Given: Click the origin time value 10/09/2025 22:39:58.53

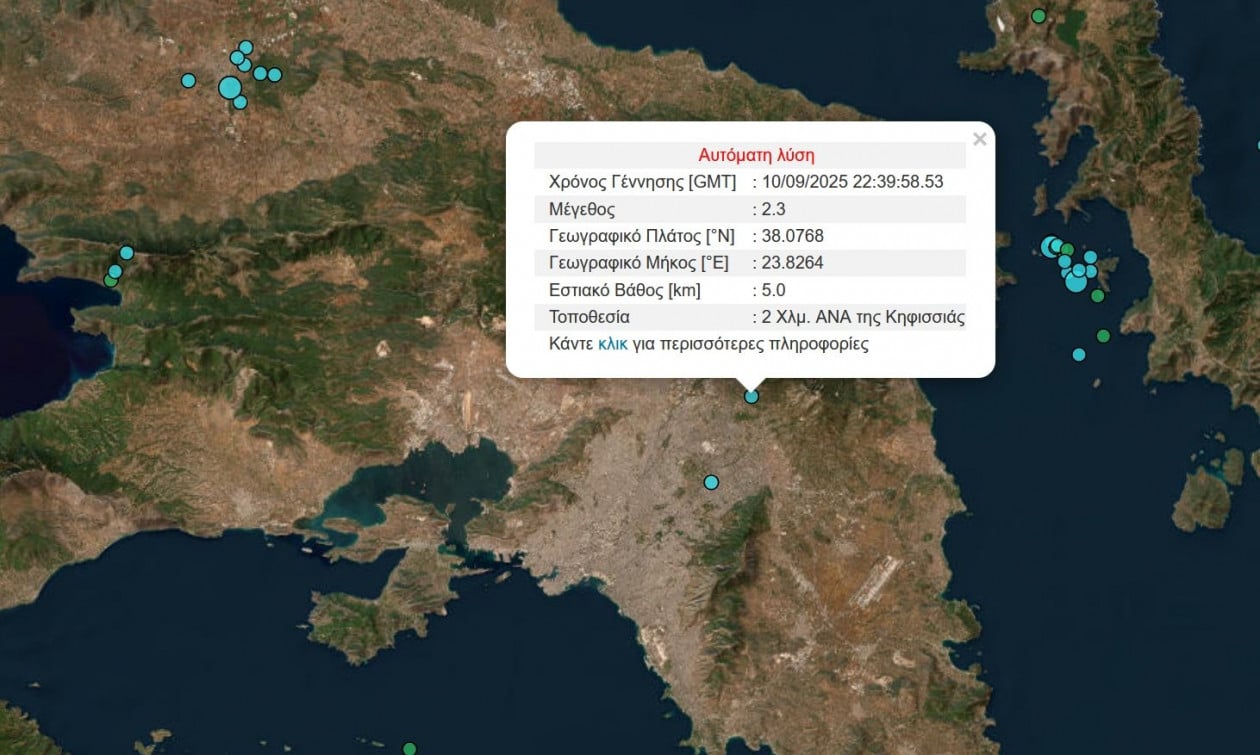Looking at the screenshot, I should (851, 182).
